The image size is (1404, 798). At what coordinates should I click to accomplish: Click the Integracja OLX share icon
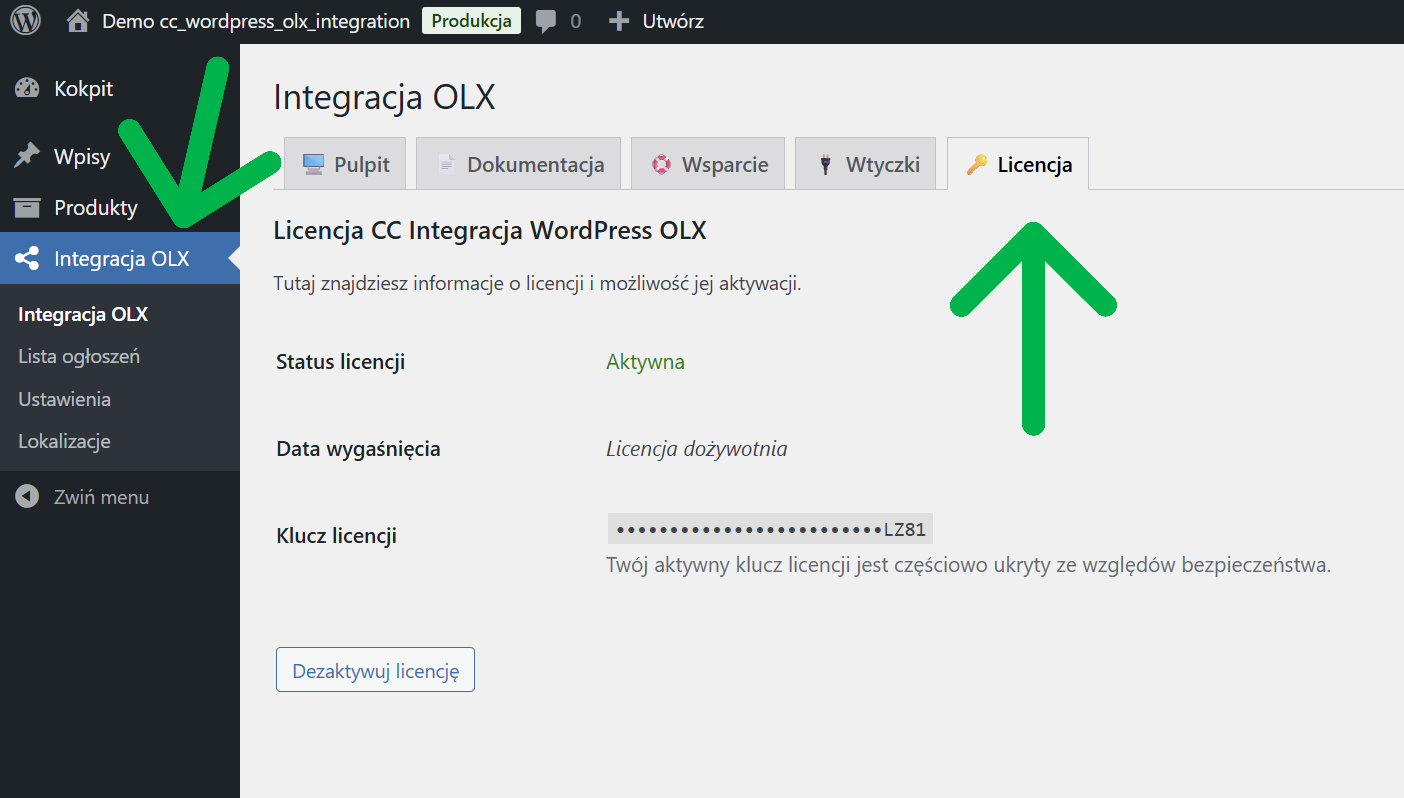click(27, 259)
